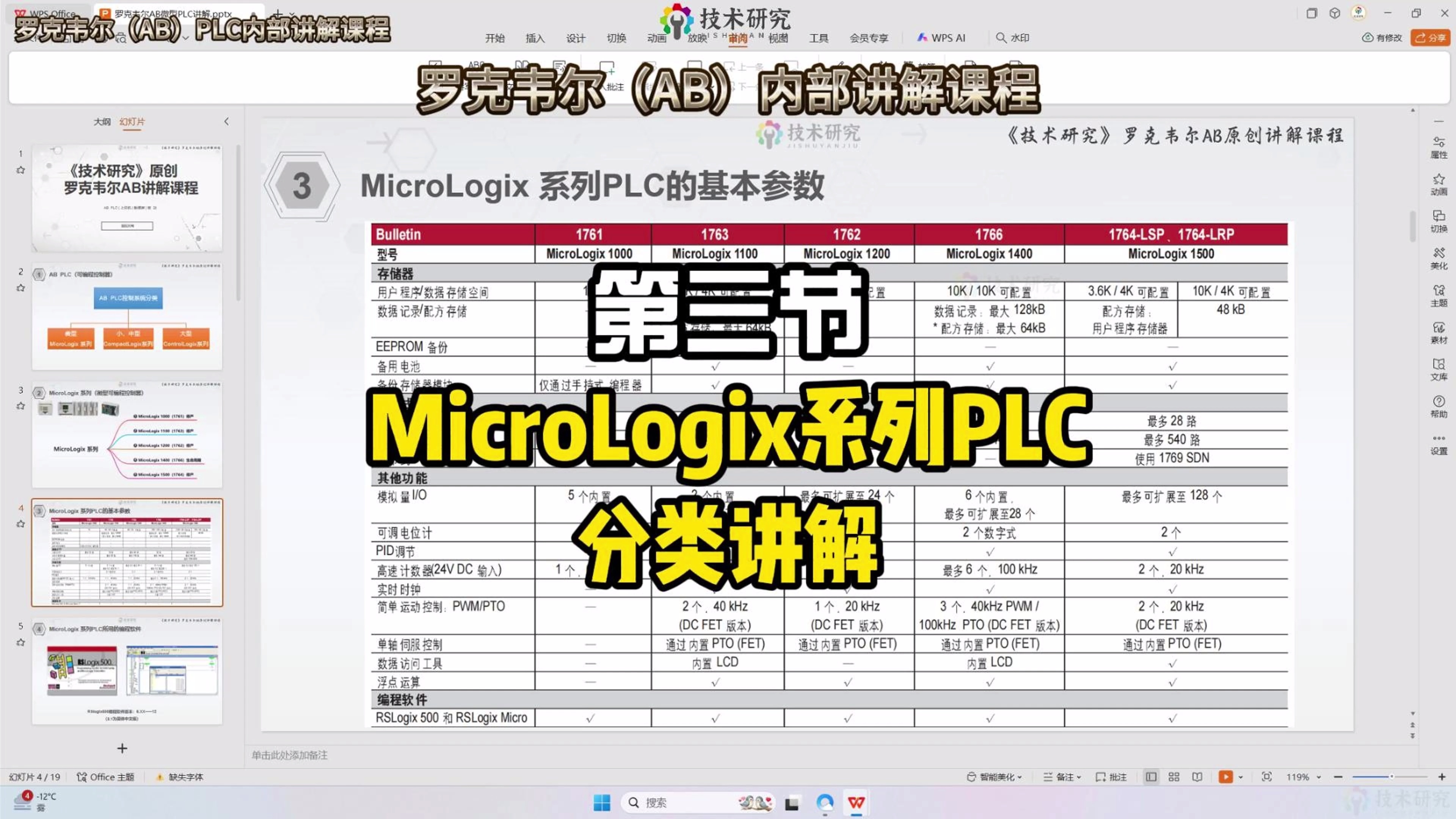
Task: Add a new slide with plus icon
Action: (x=122, y=748)
